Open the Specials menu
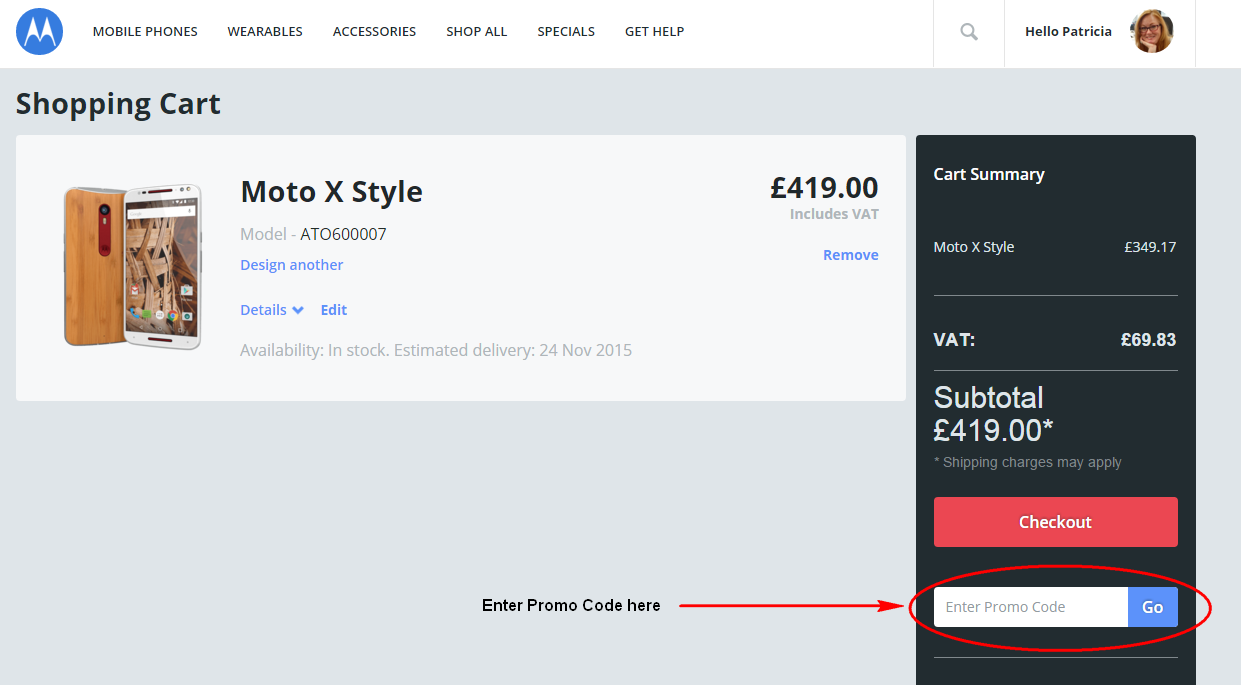This screenshot has width=1241, height=685. click(x=566, y=32)
